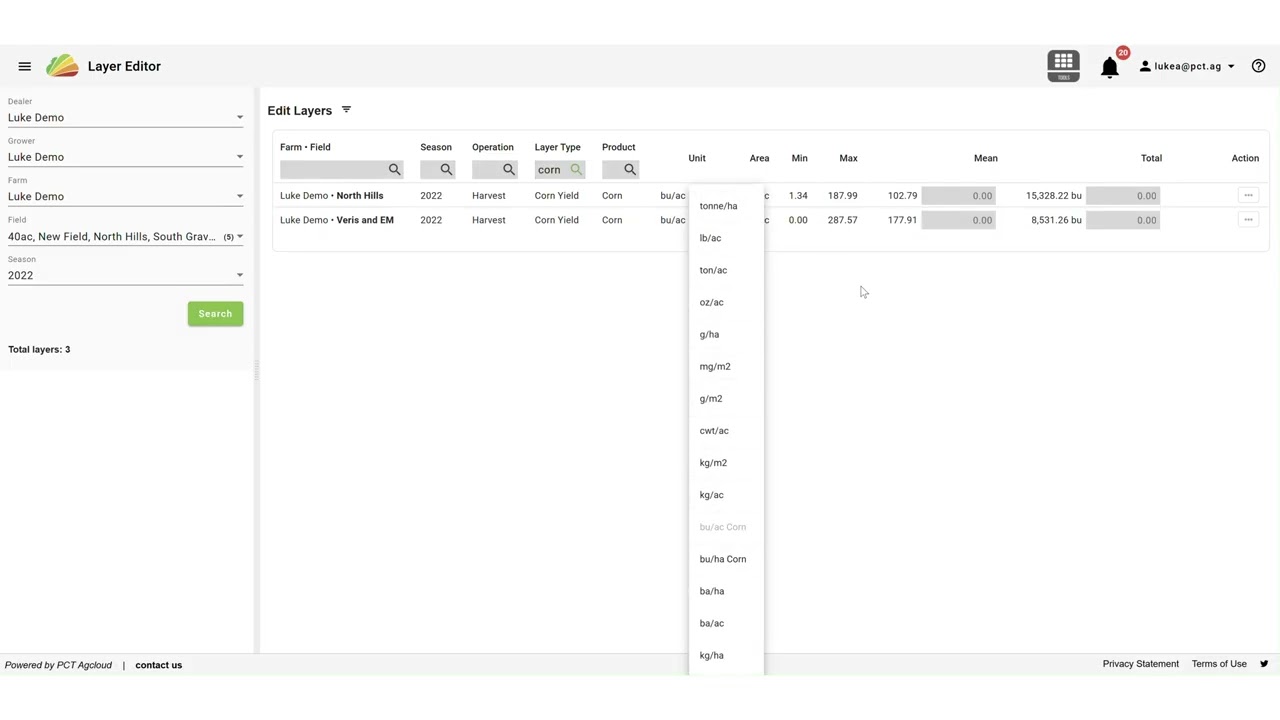1280x720 pixels.
Task: Click the filter icon beside Edit Layers
Action: pos(346,110)
